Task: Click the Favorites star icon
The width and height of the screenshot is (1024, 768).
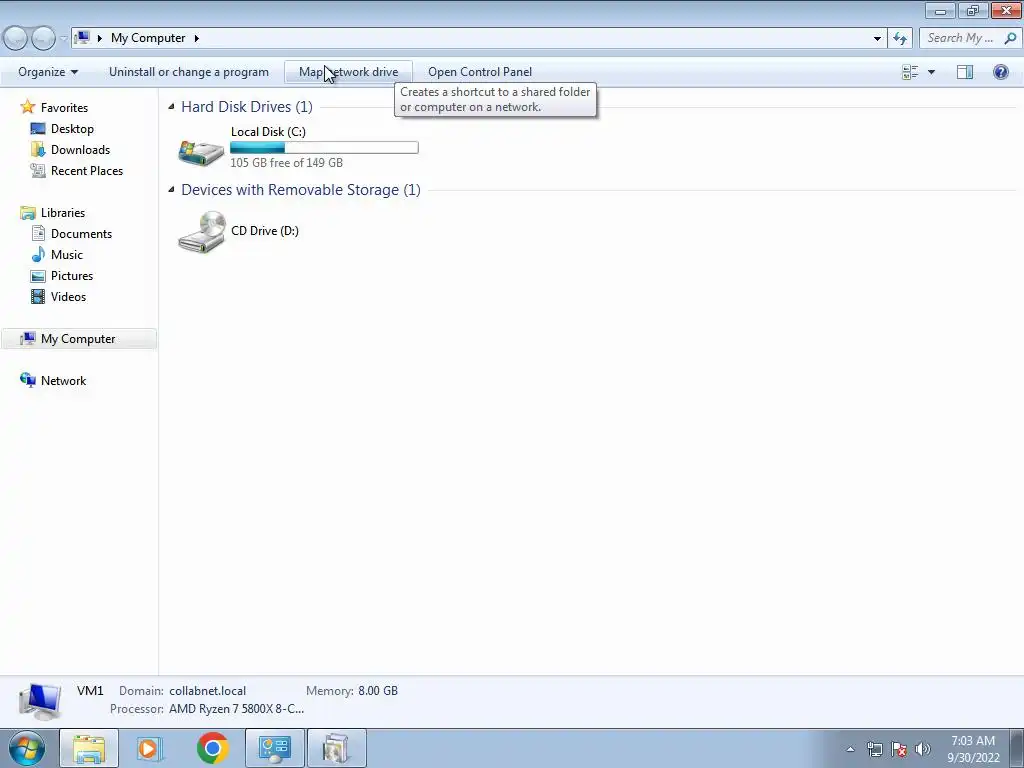Action: [x=27, y=107]
